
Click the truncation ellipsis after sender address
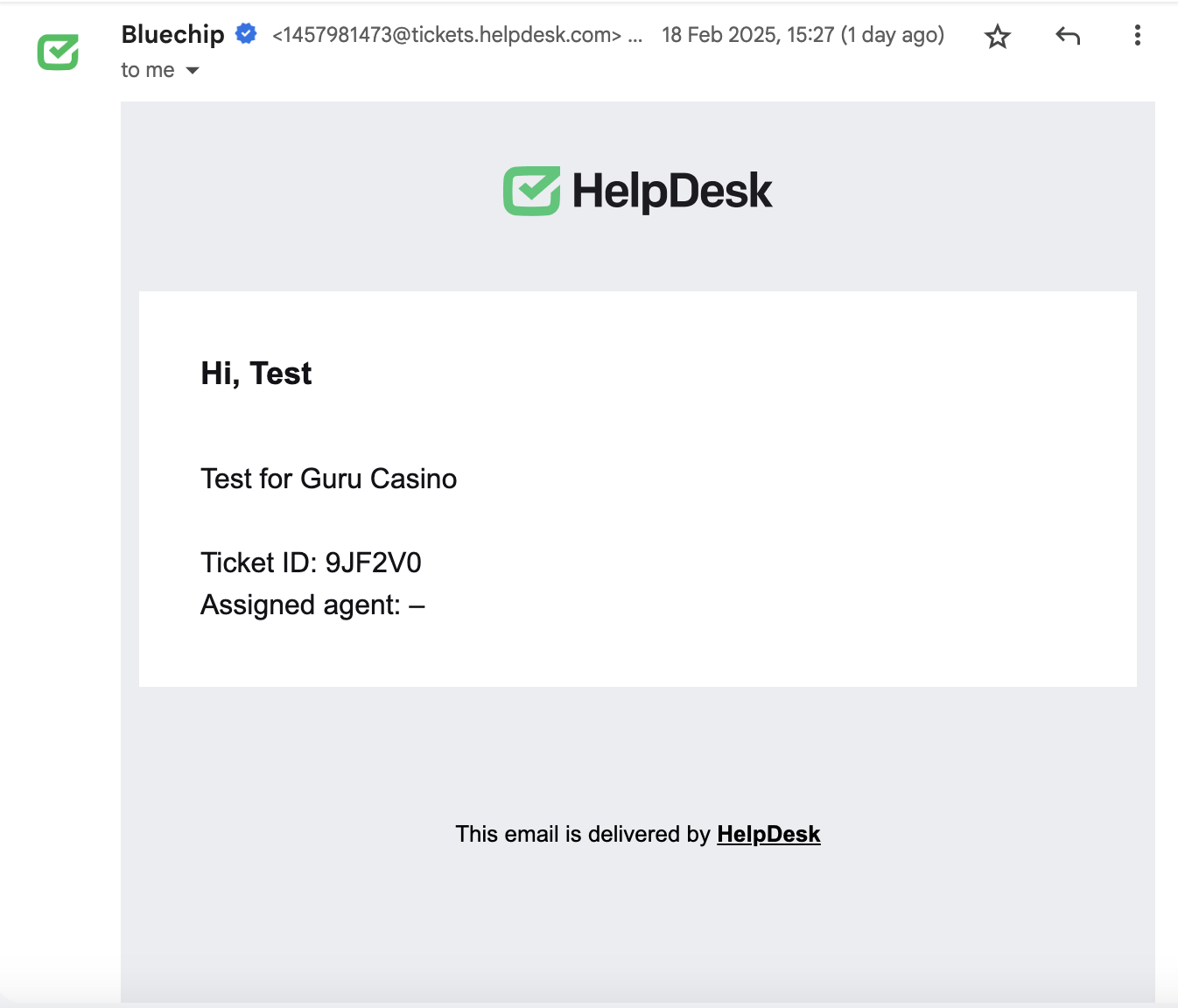(635, 35)
